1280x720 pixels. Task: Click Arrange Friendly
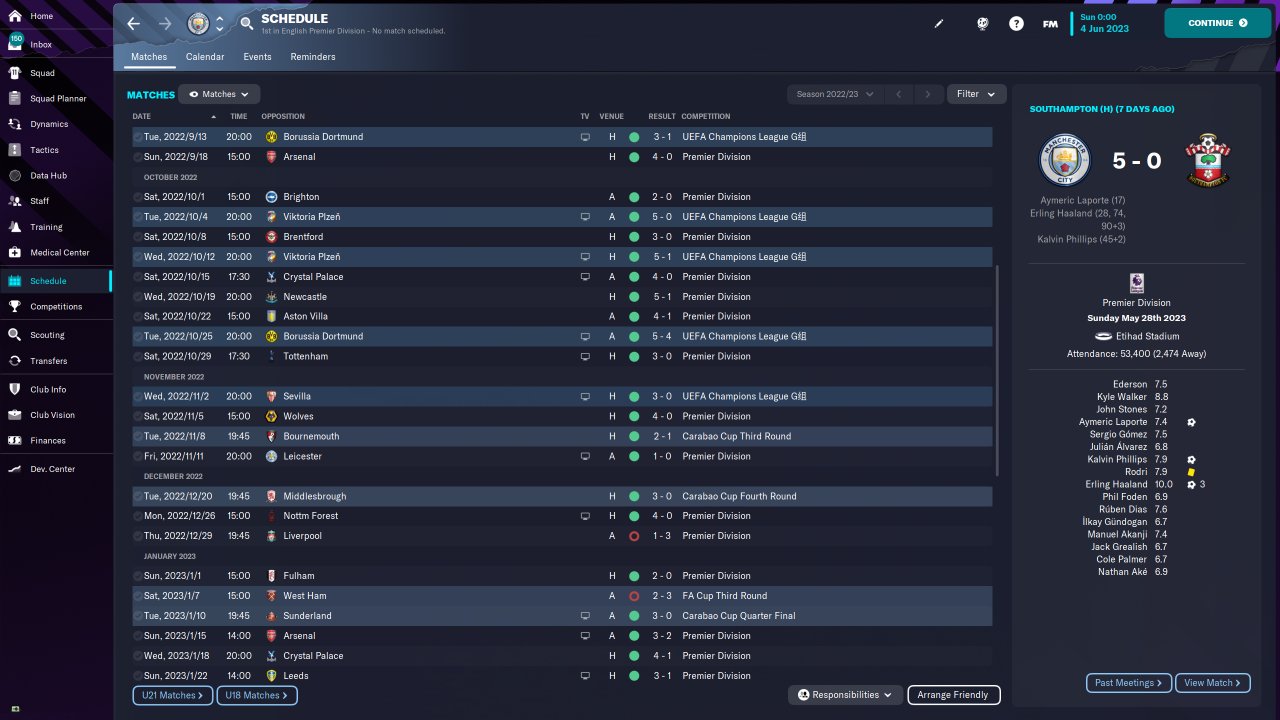(954, 695)
